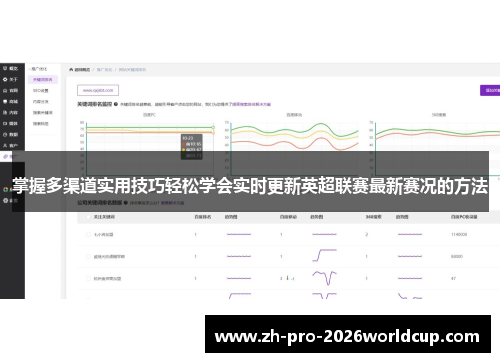Viewport: 500px width, 362px height.
Task: Open step-up mobile trend sparkline in 68000 row
Action: (x=324, y=255)
